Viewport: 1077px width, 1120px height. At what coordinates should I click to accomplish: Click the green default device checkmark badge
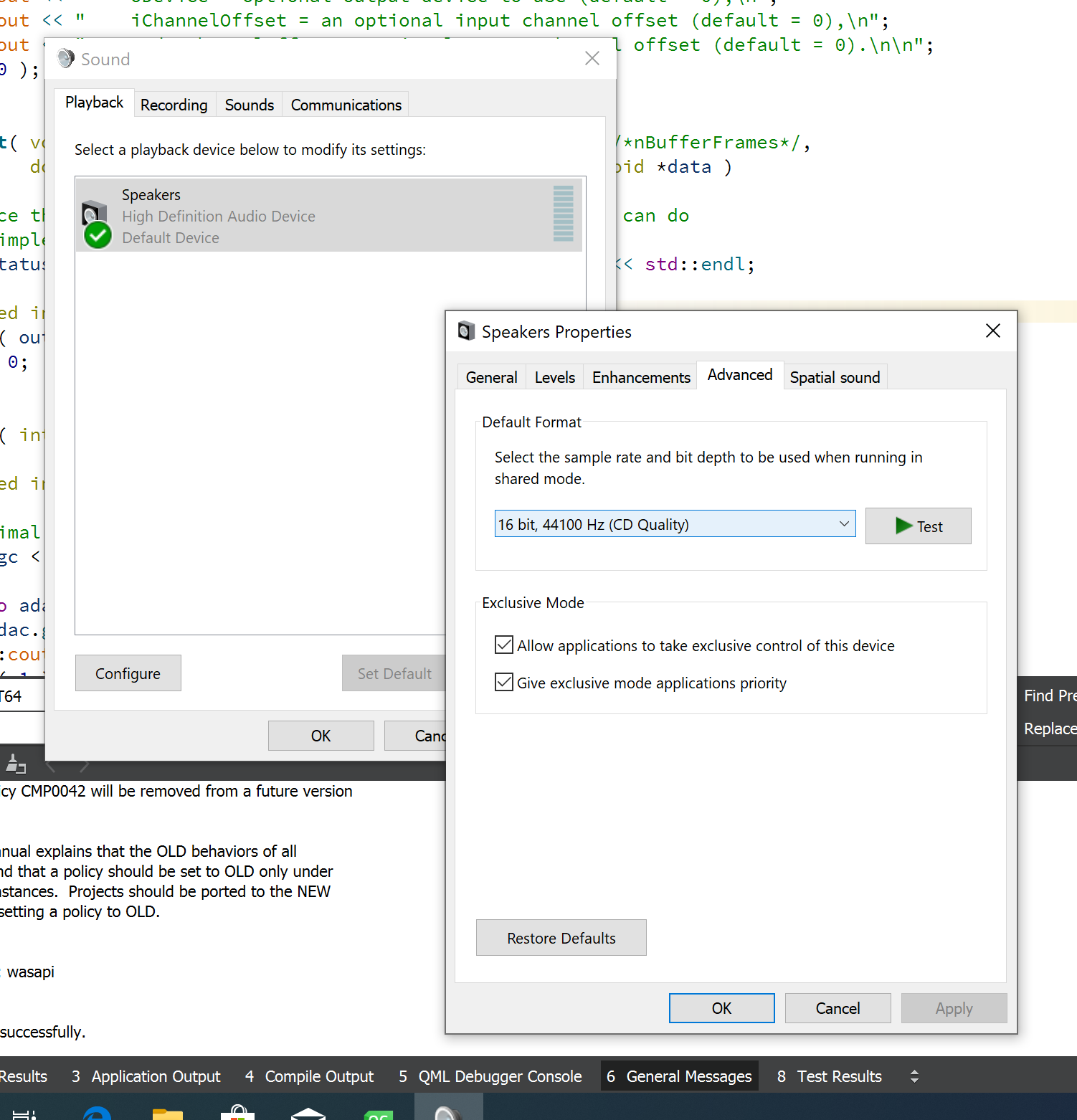tap(98, 235)
